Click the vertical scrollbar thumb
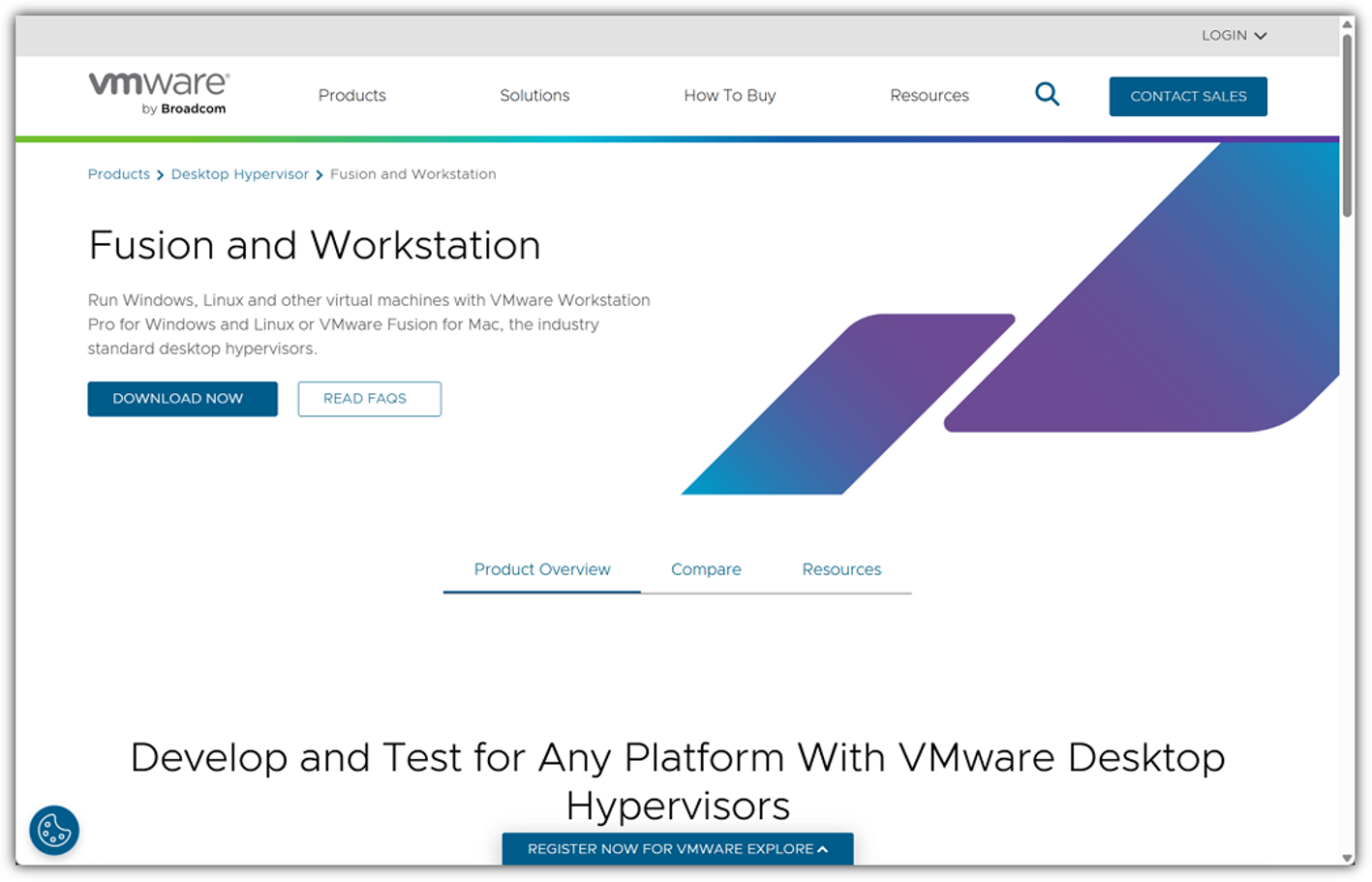This screenshot has width=1372, height=882. [1347, 126]
